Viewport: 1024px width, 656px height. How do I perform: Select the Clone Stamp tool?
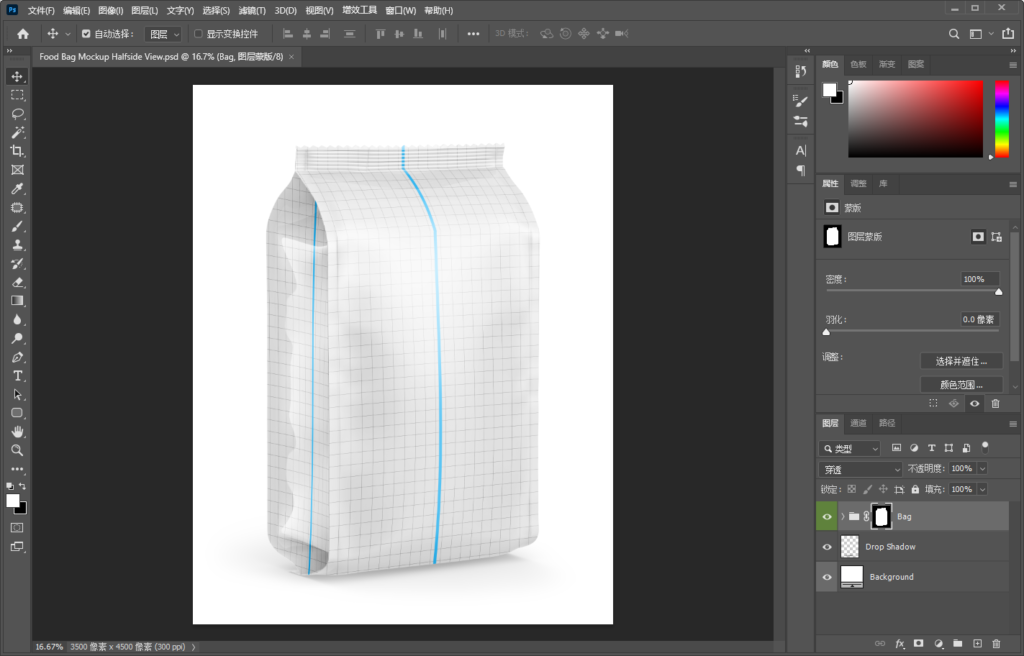[18, 245]
